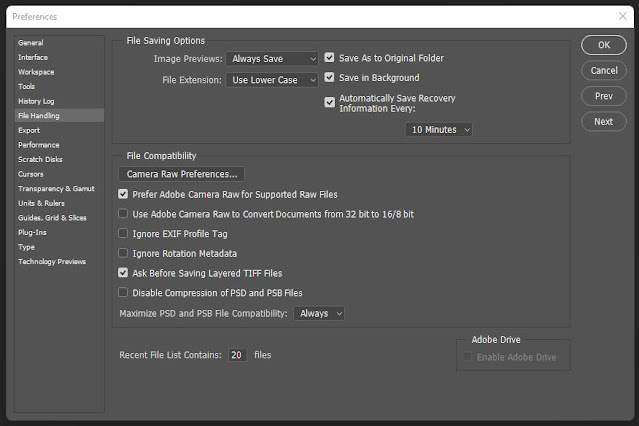Open Scratch Disks preferences
639x426 pixels.
(40, 159)
